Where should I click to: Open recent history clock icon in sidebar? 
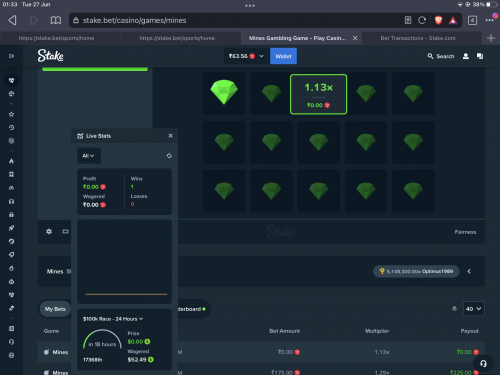(x=11, y=127)
